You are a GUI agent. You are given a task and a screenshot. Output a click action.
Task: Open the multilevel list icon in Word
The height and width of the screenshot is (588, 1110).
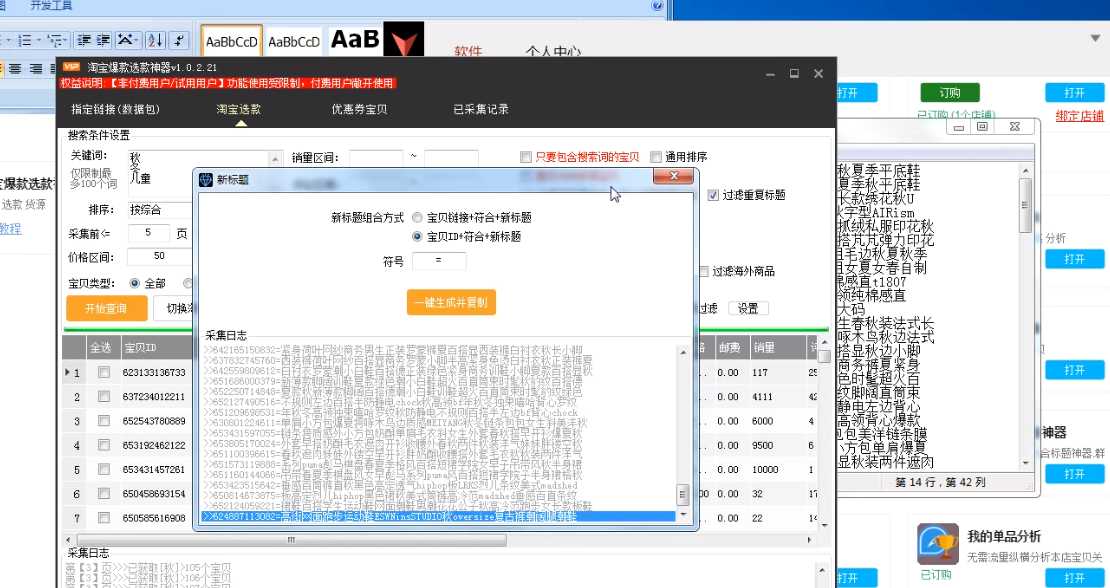pos(56,40)
